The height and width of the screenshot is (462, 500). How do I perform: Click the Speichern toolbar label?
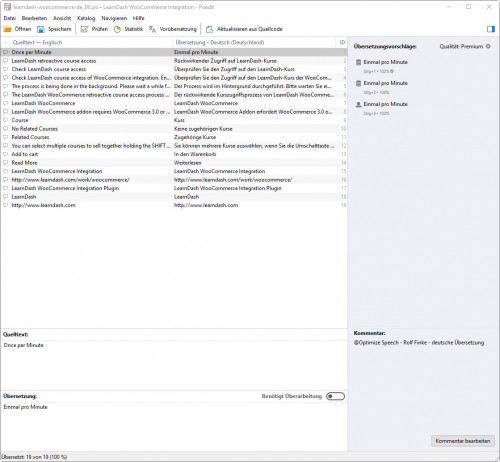[60, 29]
